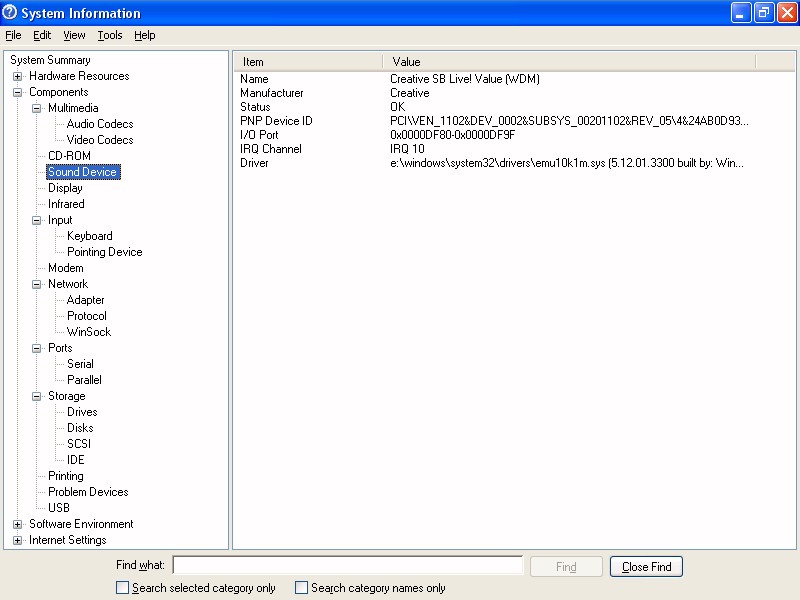Select Hardware Resources category
Image resolution: width=800 pixels, height=600 pixels.
(79, 76)
